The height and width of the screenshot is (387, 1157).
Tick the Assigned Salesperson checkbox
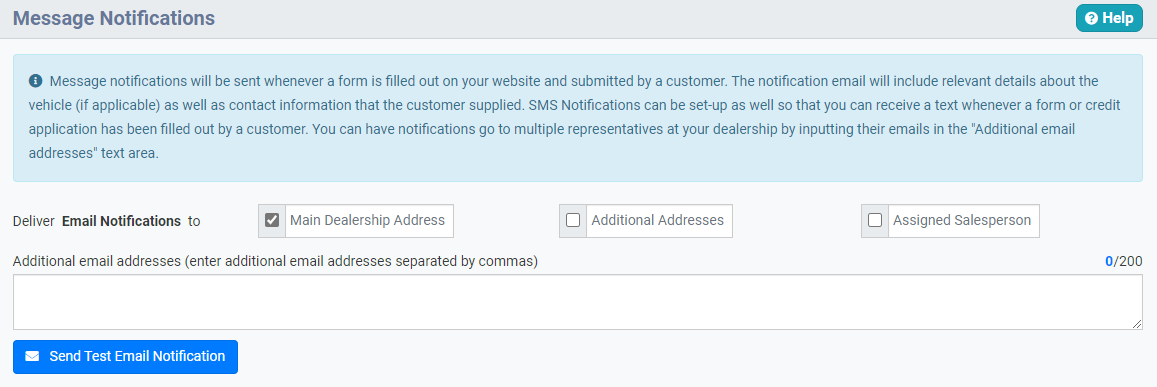point(875,220)
